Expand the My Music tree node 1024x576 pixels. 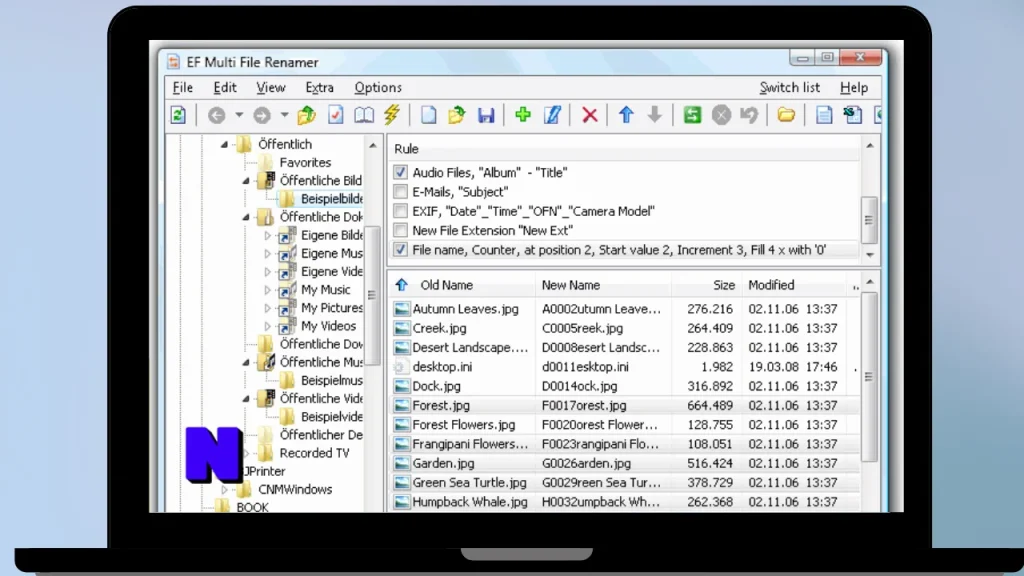tap(267, 290)
